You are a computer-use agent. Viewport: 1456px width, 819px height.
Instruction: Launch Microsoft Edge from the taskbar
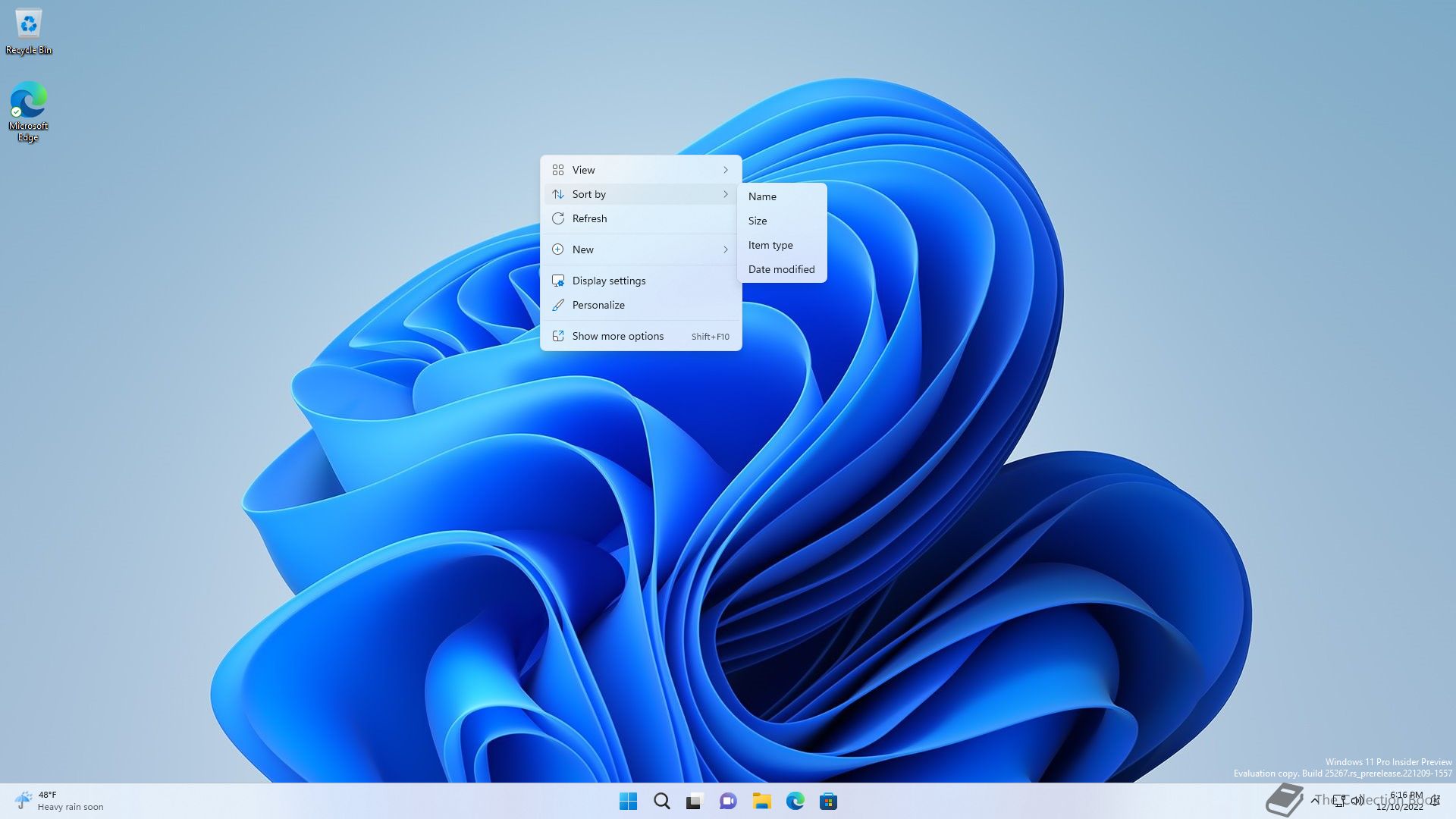tap(795, 801)
